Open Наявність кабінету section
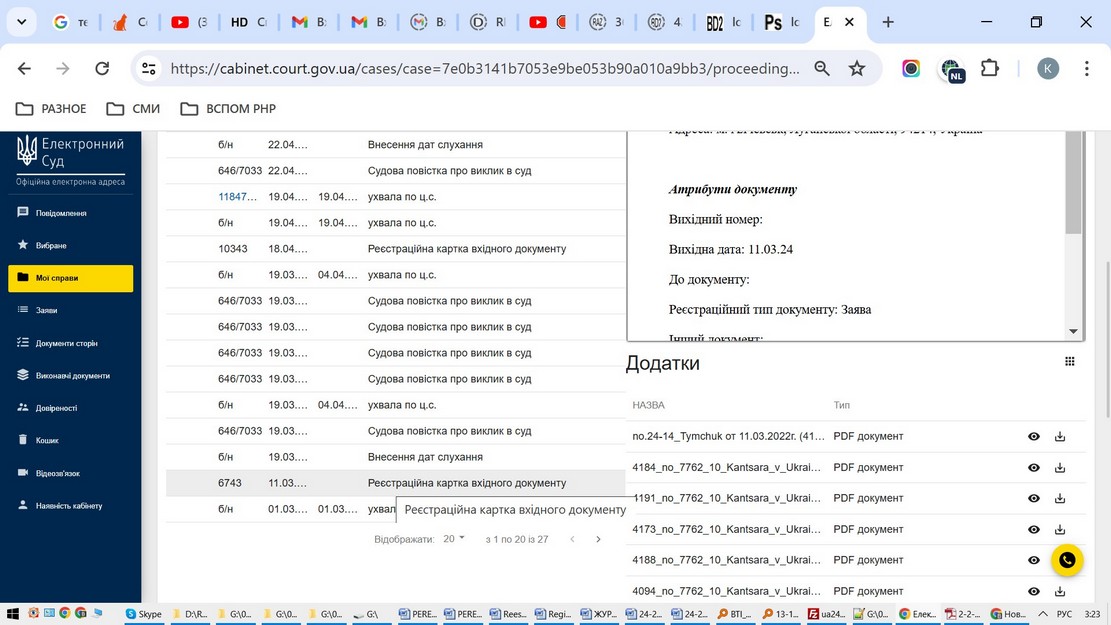 (x=70, y=505)
